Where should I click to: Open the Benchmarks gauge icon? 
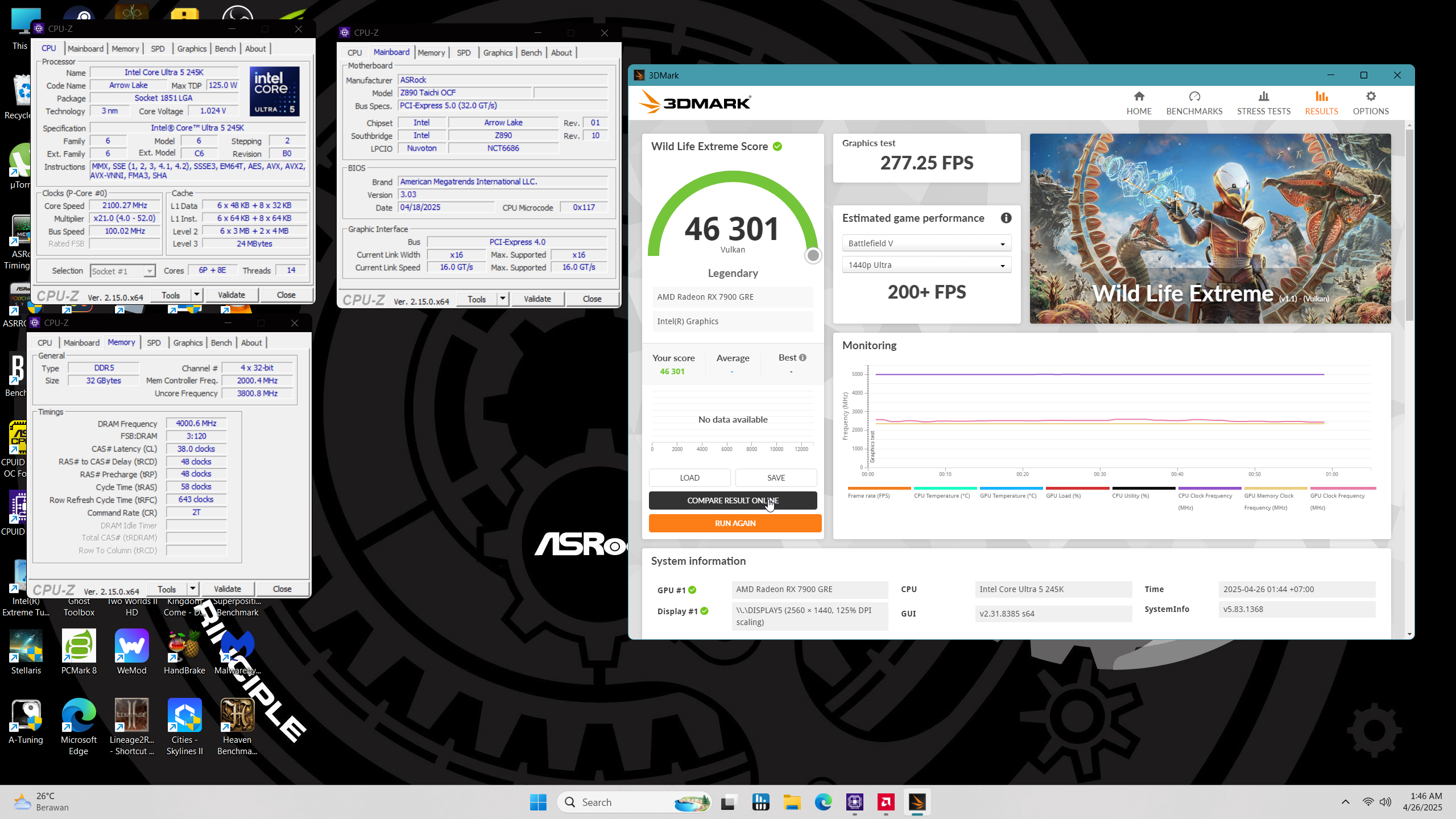1194,97
